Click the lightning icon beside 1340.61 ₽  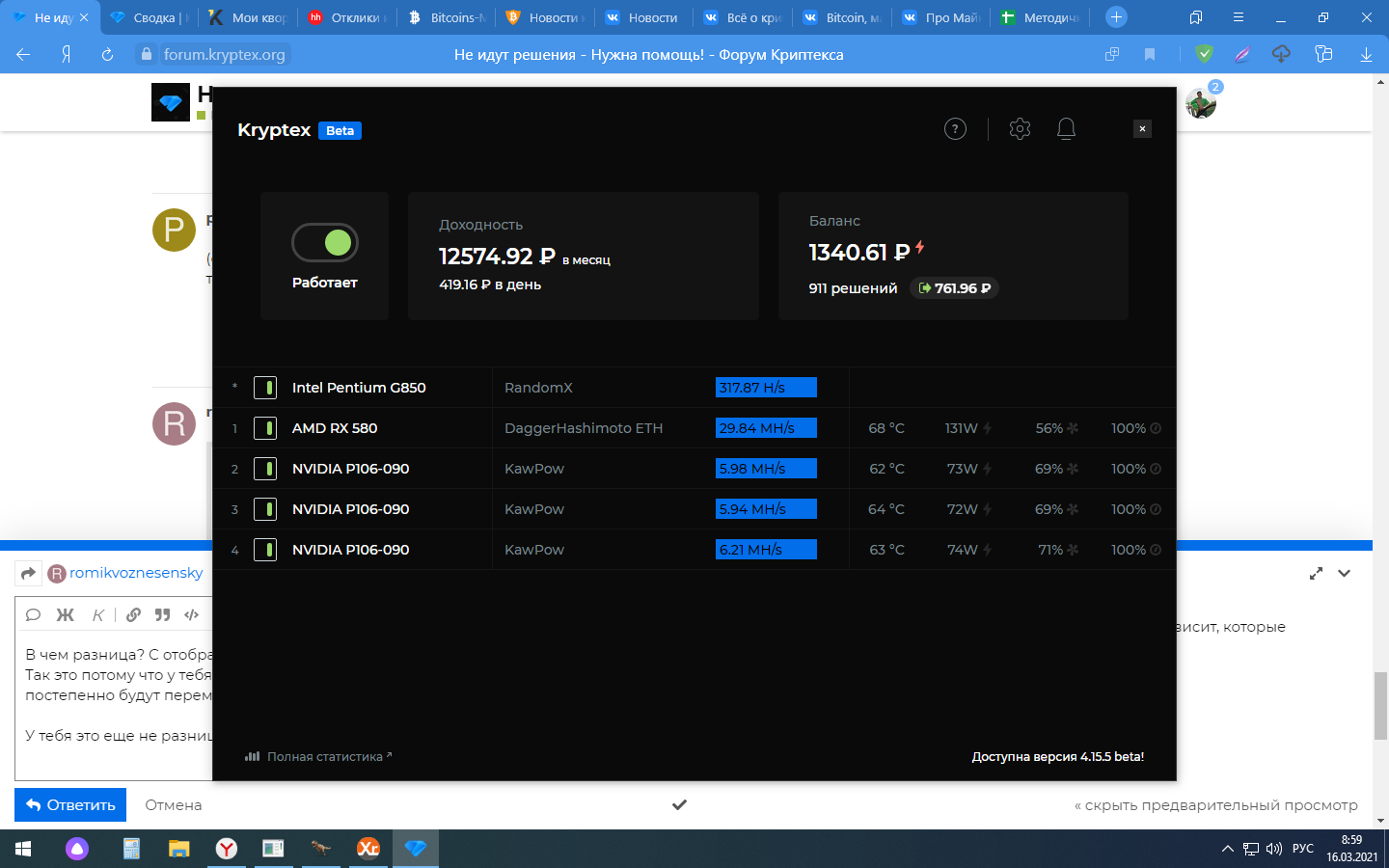coord(920,248)
